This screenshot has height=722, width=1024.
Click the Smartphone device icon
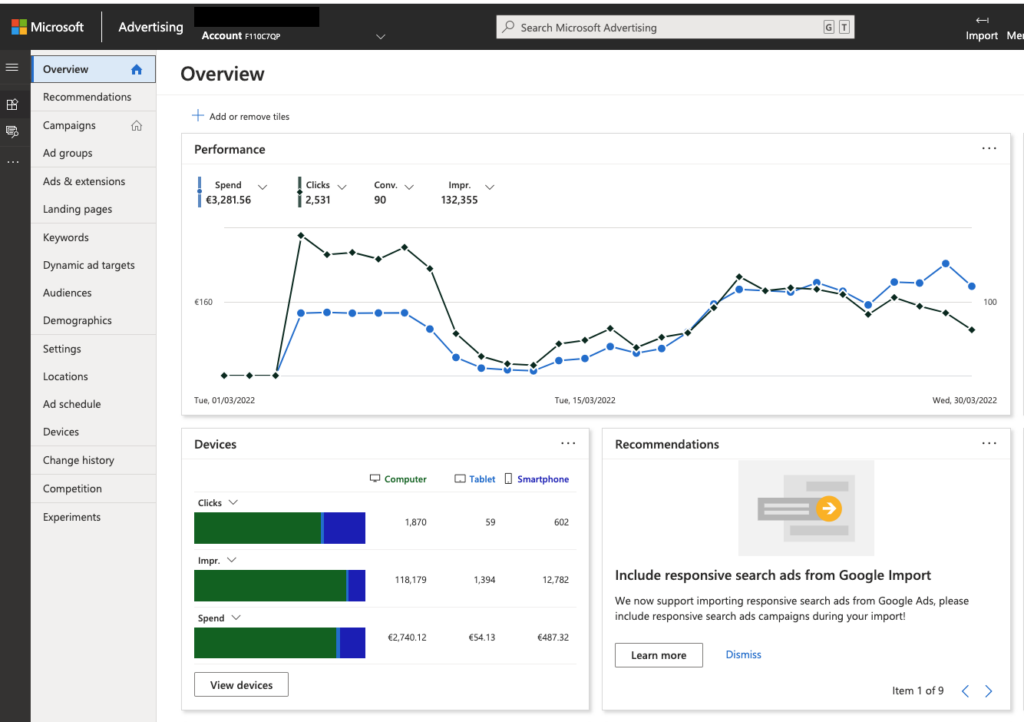pyautogui.click(x=508, y=479)
